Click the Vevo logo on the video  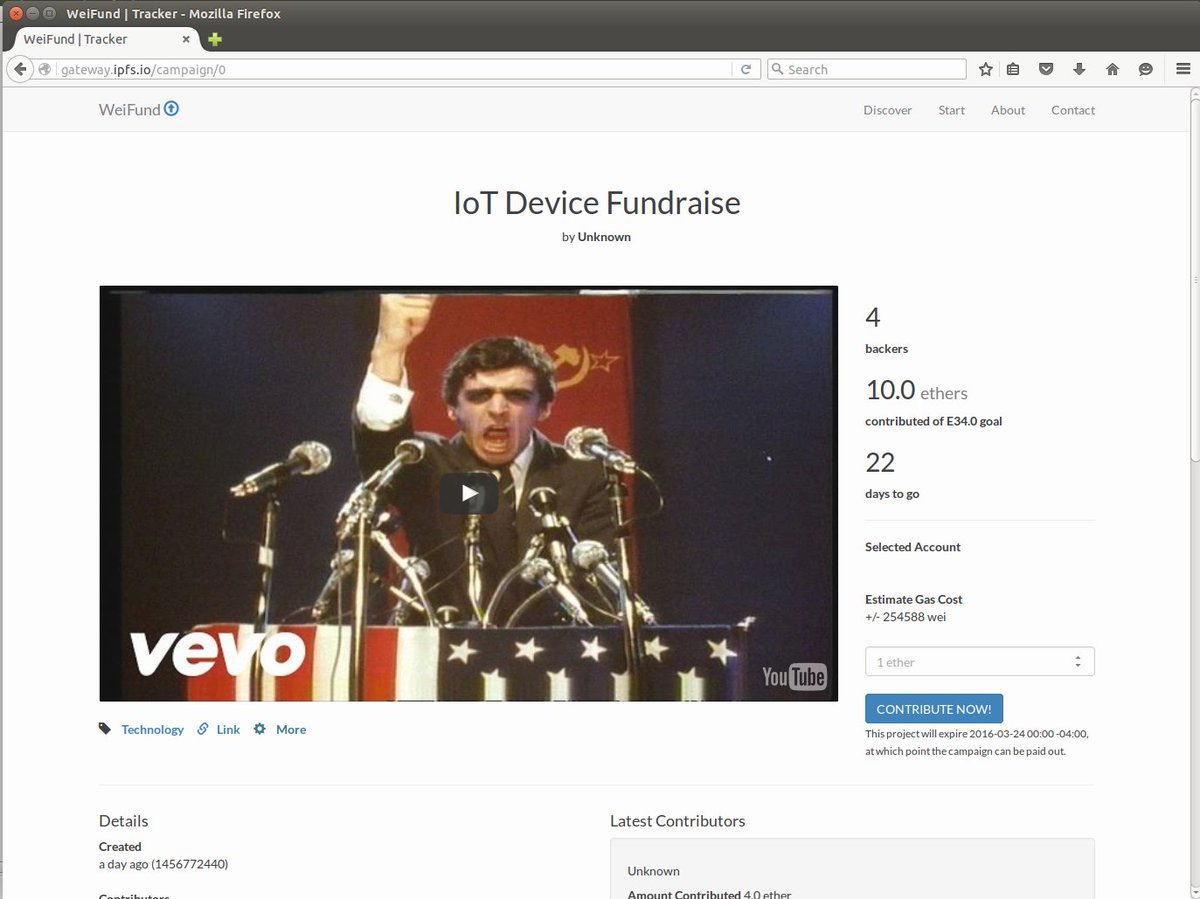(218, 654)
